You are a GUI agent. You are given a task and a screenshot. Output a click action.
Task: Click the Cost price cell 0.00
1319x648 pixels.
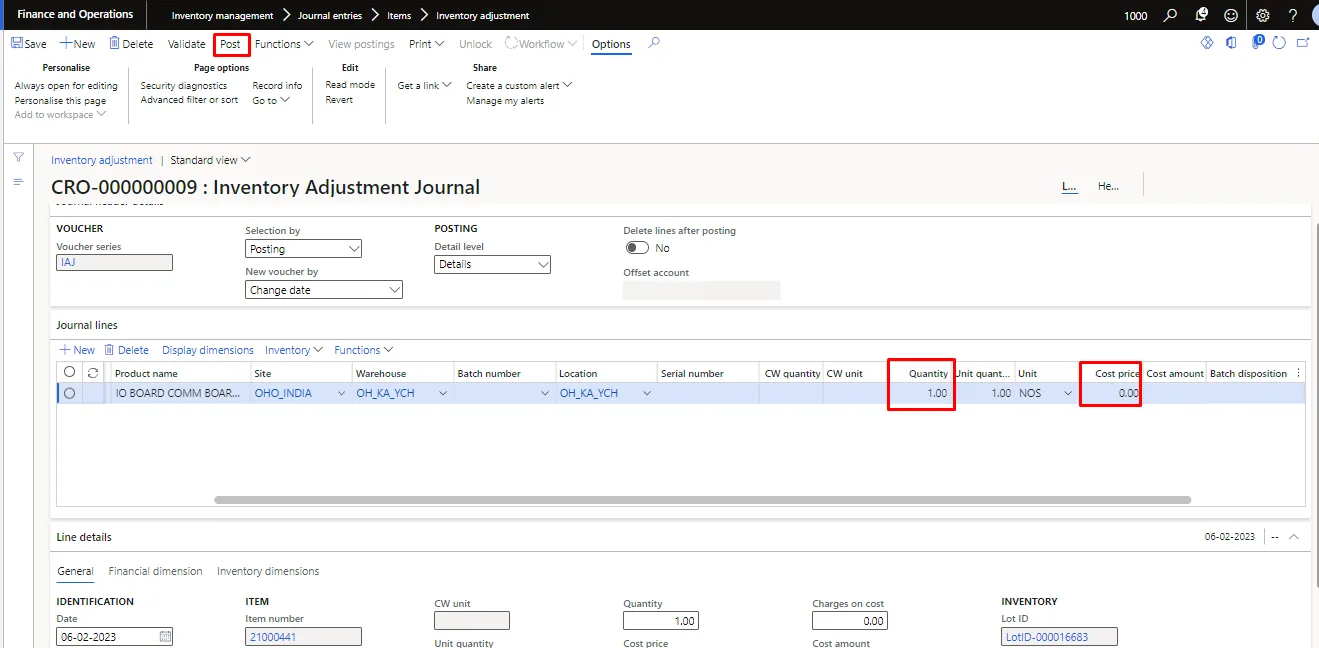click(1111, 393)
